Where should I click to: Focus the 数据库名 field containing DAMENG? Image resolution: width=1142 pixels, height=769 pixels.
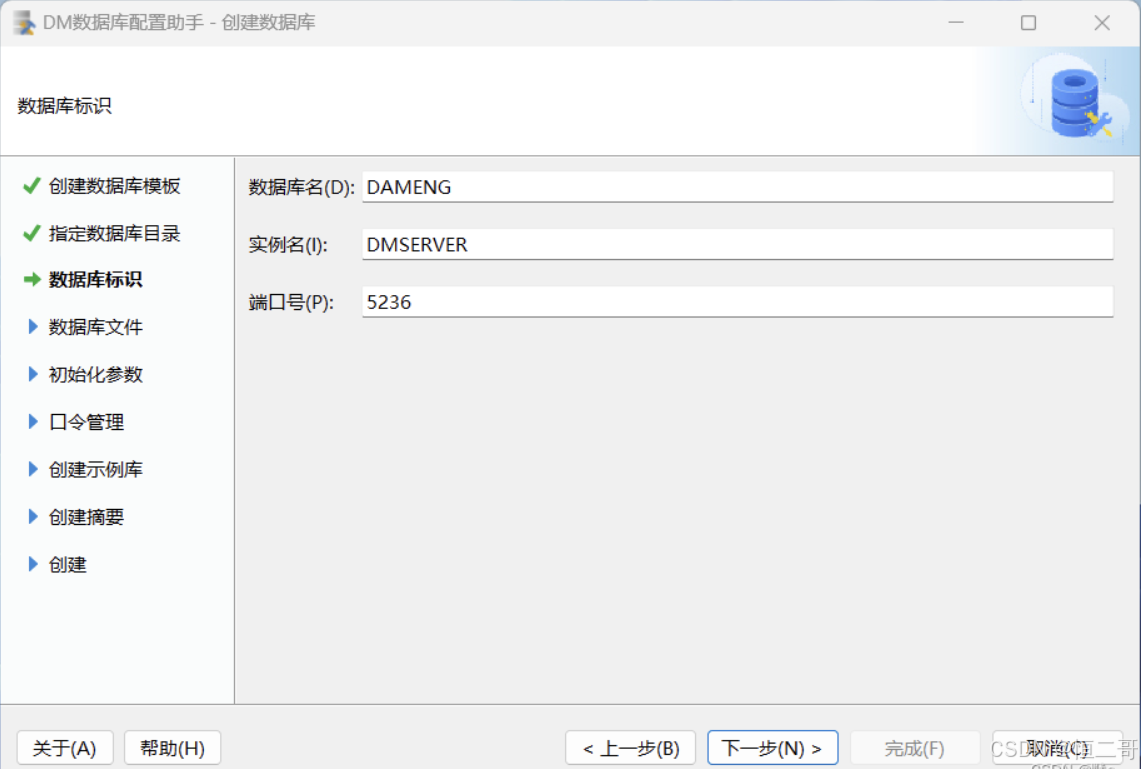click(x=737, y=187)
